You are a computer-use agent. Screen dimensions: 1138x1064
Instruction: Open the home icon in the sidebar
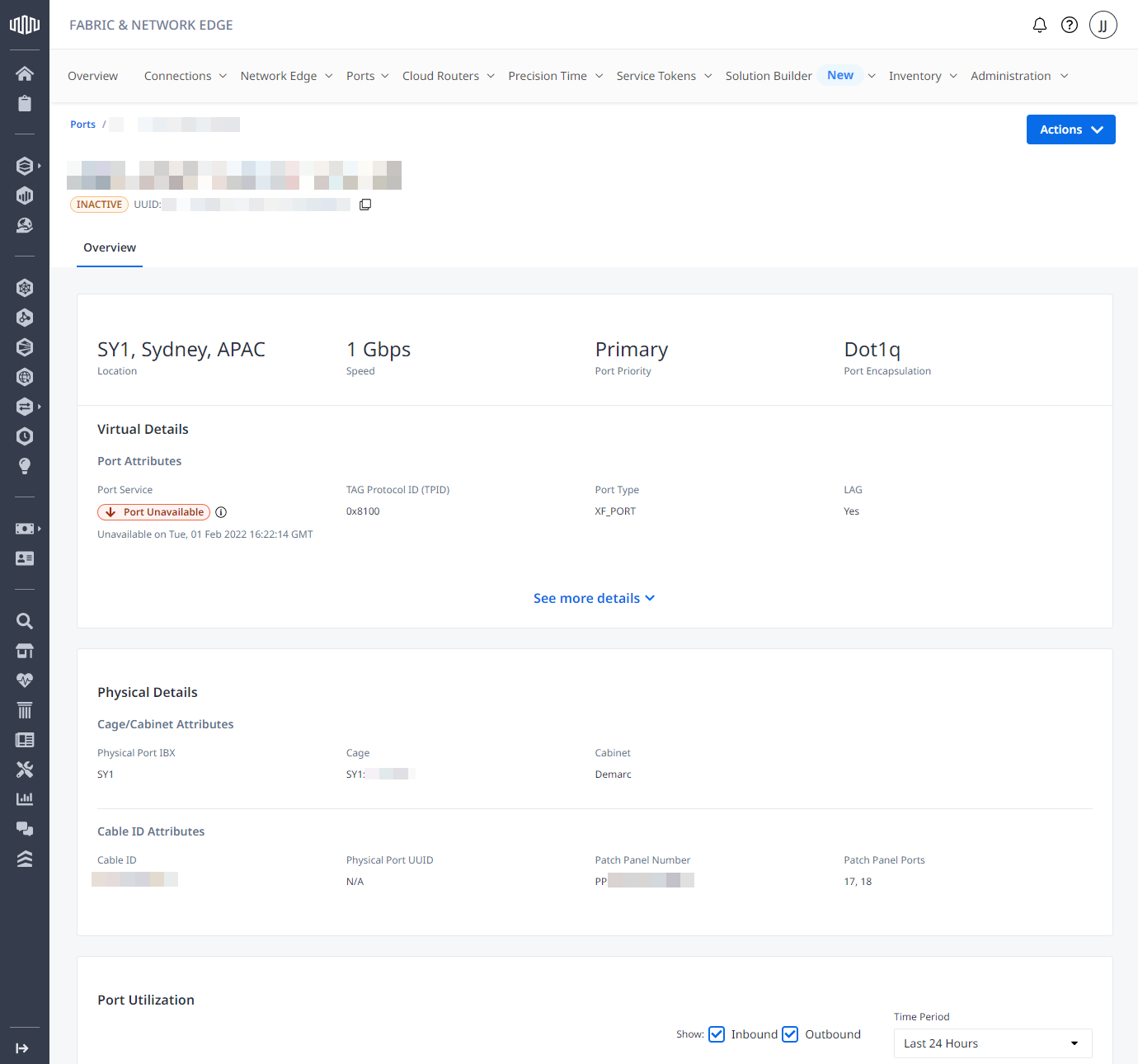pyautogui.click(x=25, y=73)
